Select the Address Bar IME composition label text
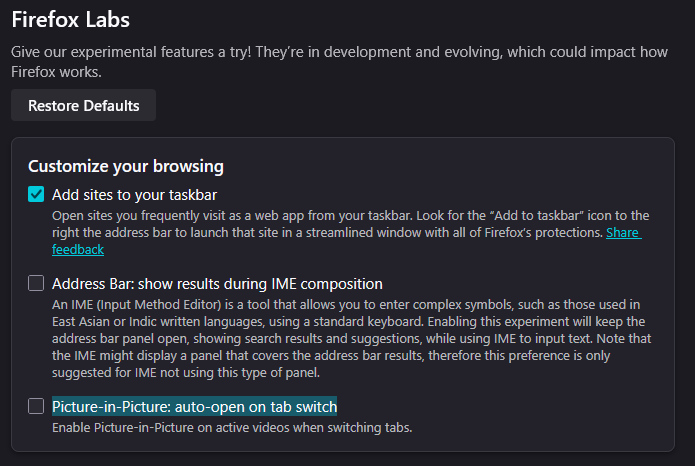The image size is (695, 466). coord(217,283)
